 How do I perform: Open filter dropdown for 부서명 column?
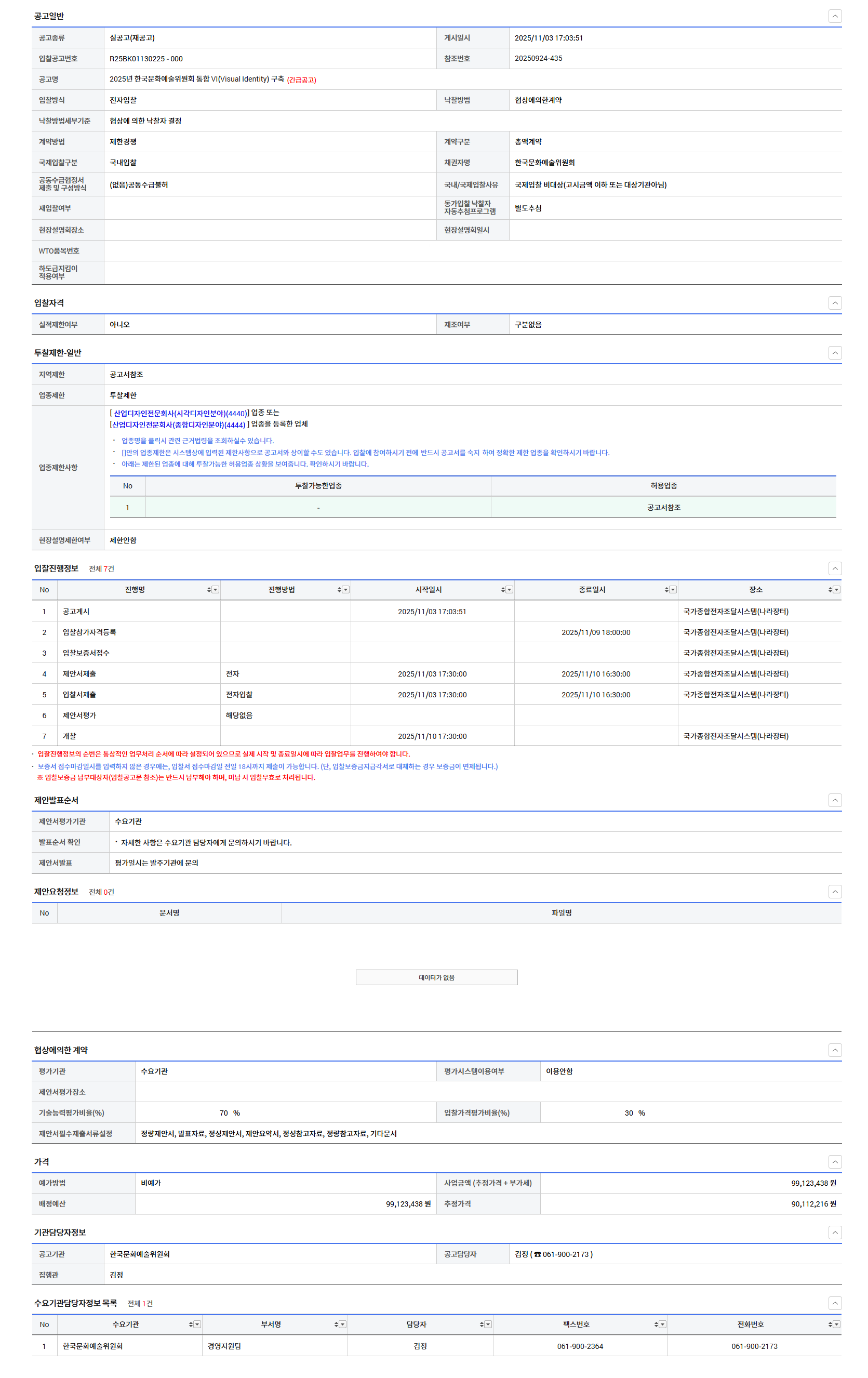coord(343,1324)
